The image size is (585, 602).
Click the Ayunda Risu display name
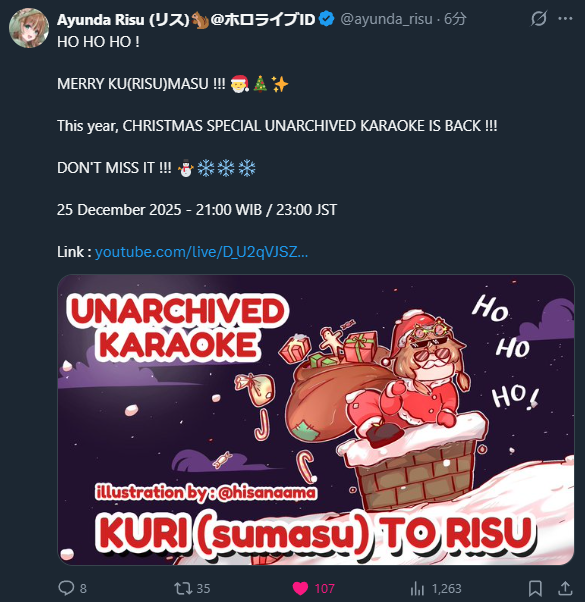(x=123, y=19)
